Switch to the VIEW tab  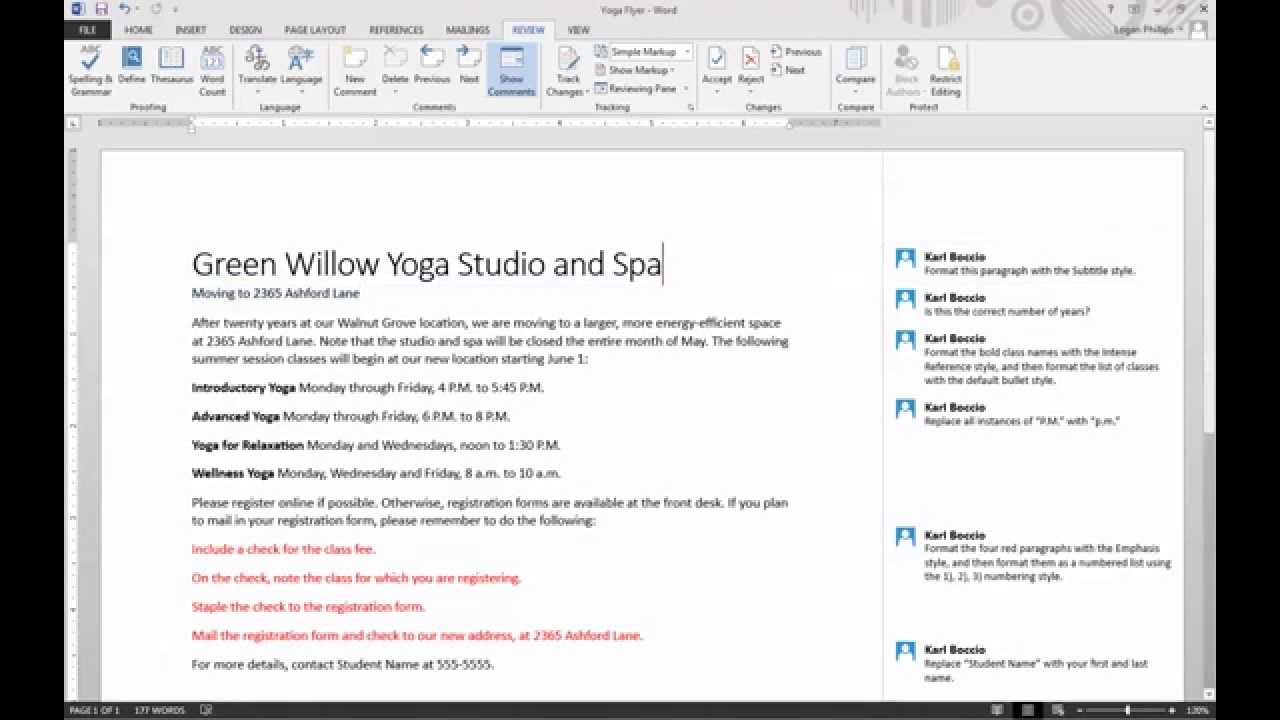pyautogui.click(x=578, y=30)
